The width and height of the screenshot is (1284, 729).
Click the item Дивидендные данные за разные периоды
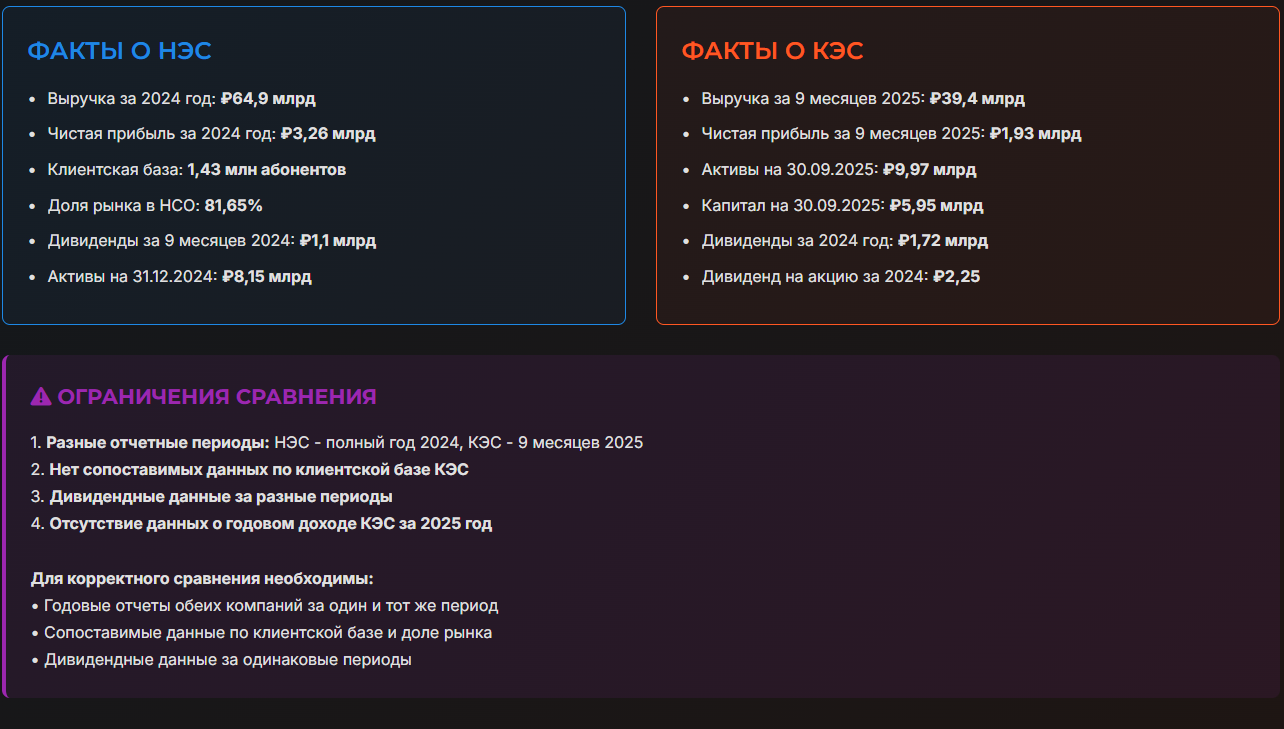(x=221, y=497)
